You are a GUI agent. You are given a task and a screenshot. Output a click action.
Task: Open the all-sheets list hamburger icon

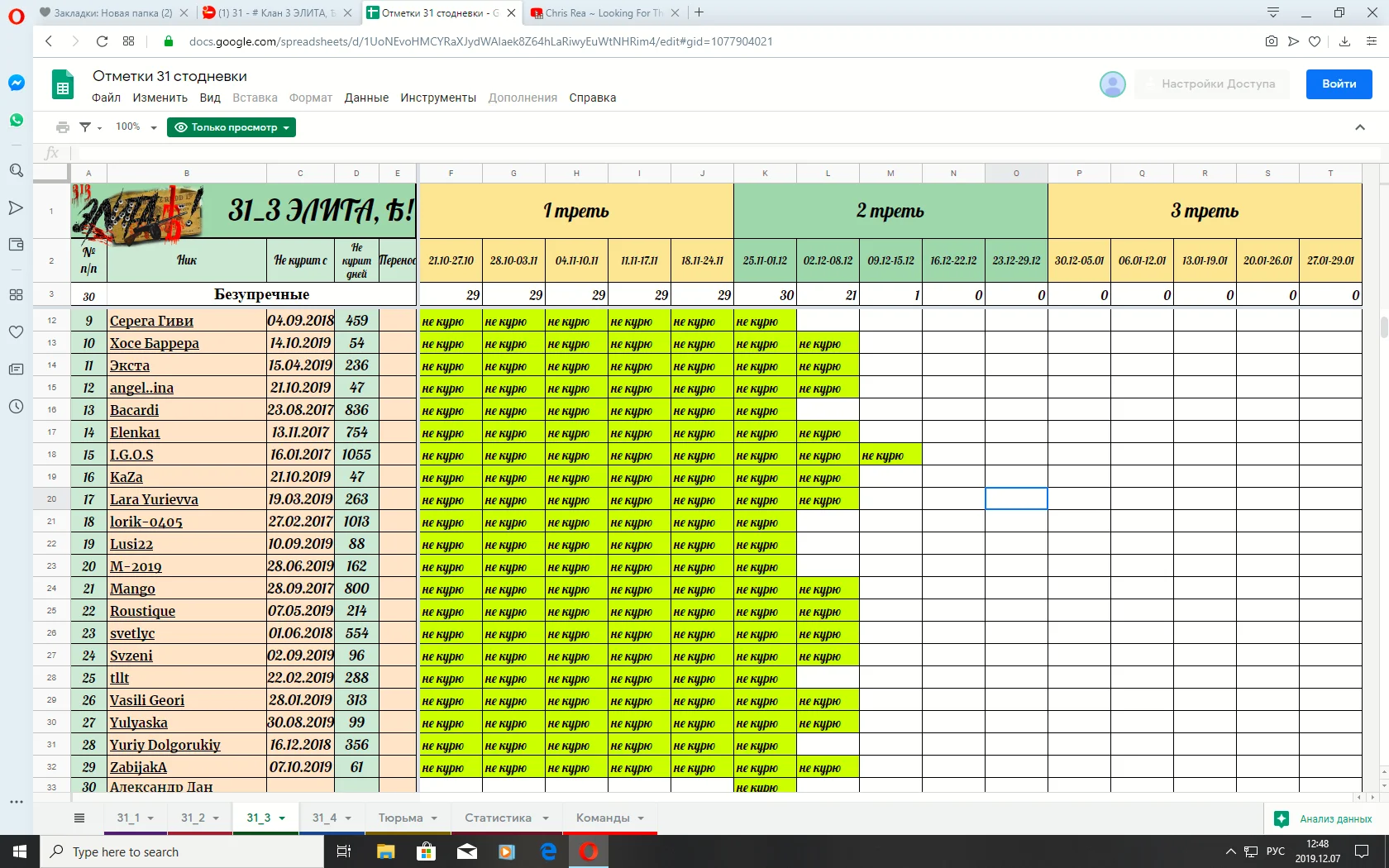click(x=79, y=818)
